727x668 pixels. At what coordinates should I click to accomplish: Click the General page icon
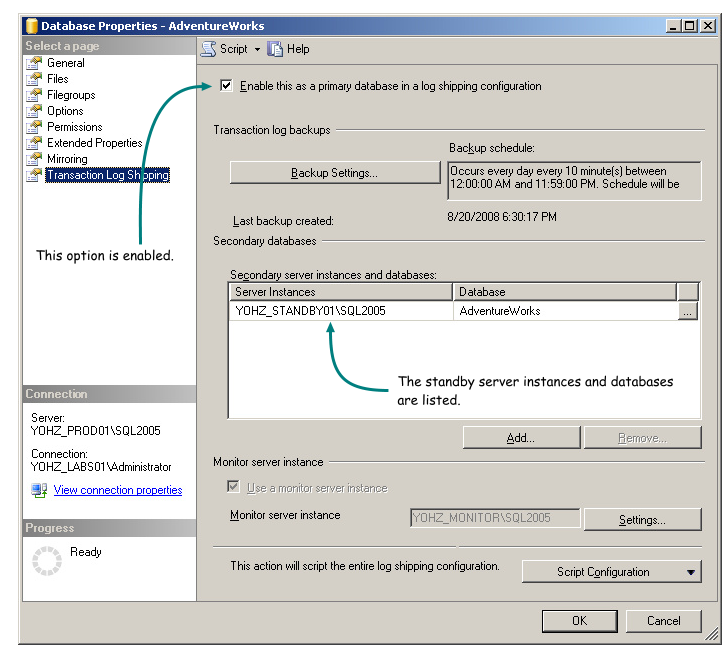(34, 63)
